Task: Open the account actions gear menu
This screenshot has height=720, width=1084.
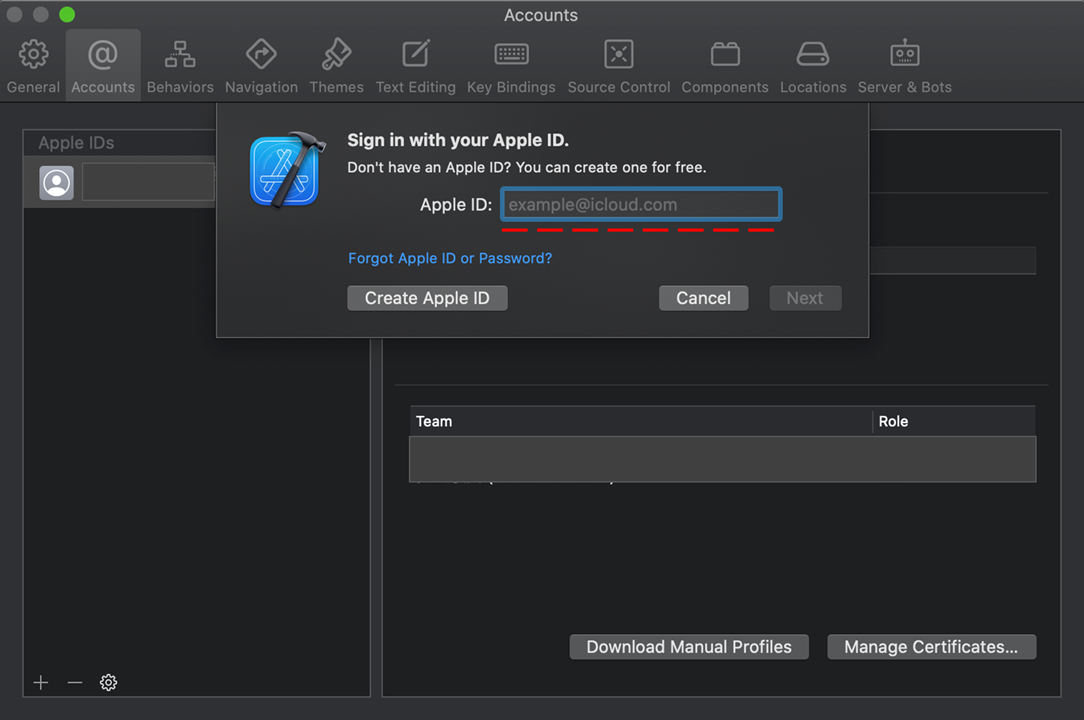Action: 109,683
